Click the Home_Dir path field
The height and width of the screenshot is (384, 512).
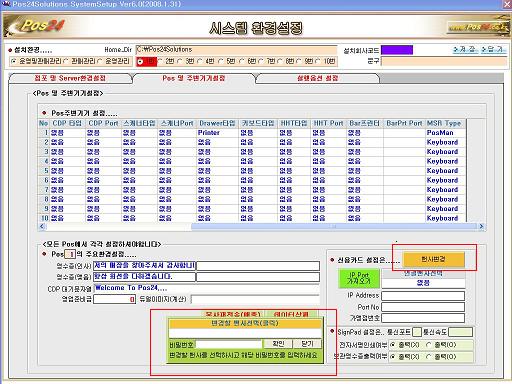(236, 50)
